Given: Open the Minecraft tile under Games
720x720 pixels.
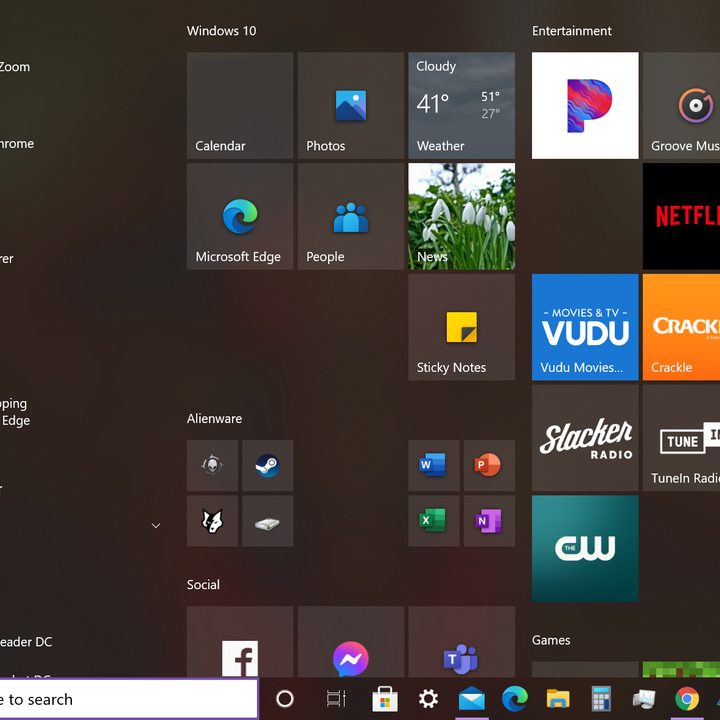Looking at the screenshot, I should (681, 669).
